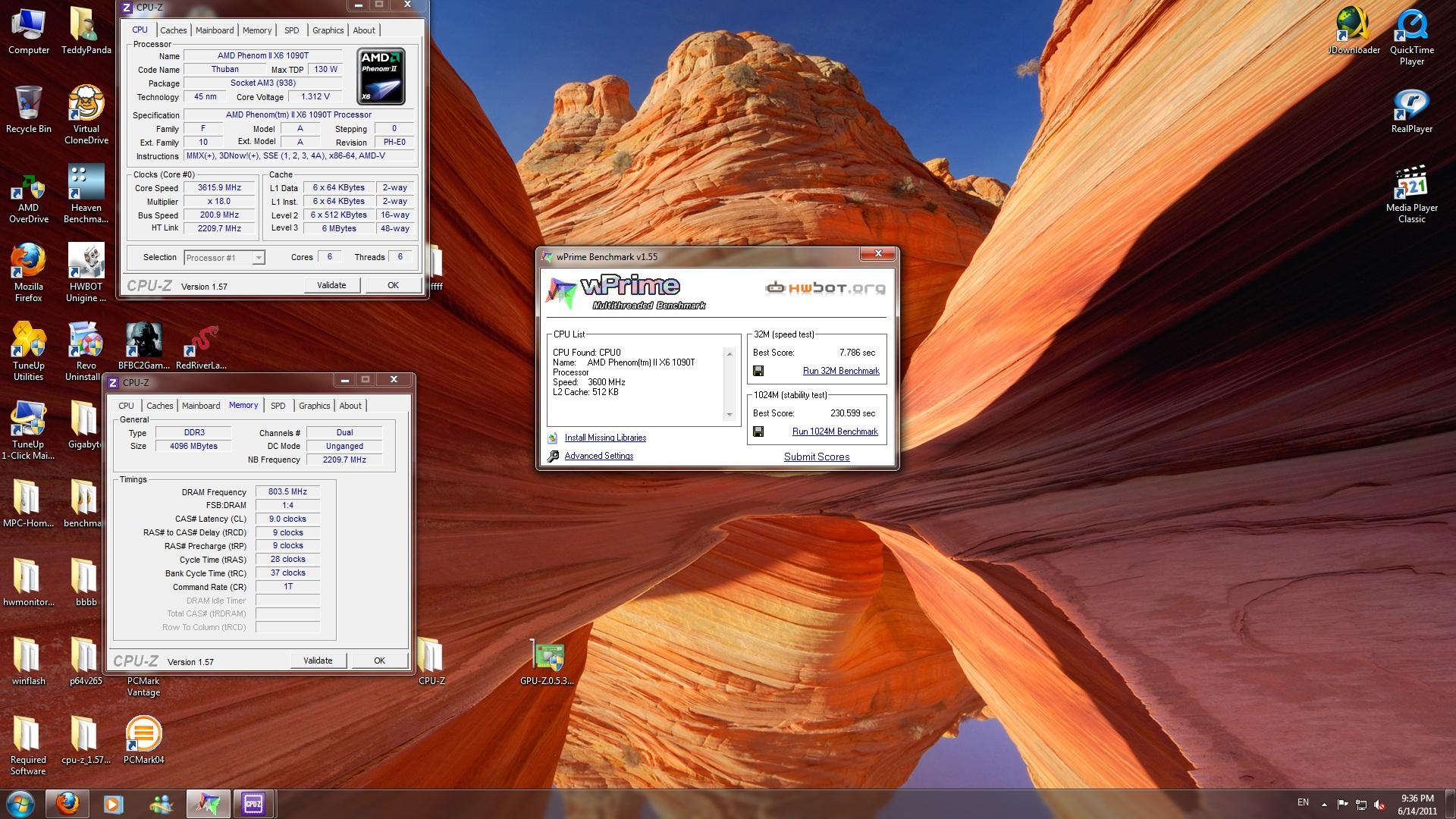Select Memory tab in top CPU-Z window
This screenshot has height=819, width=1456.
coord(257,30)
